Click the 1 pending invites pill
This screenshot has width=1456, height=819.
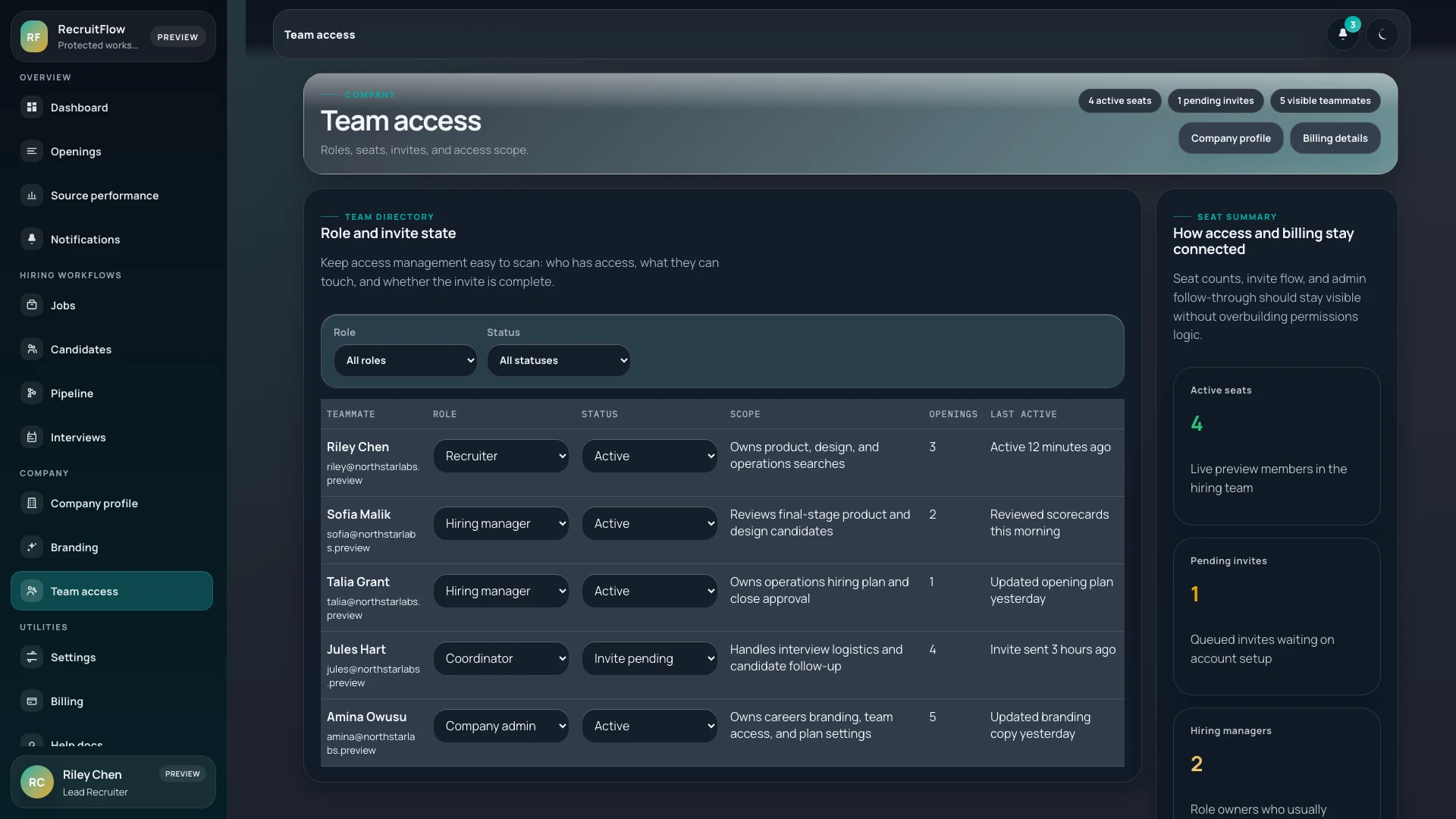pos(1216,101)
